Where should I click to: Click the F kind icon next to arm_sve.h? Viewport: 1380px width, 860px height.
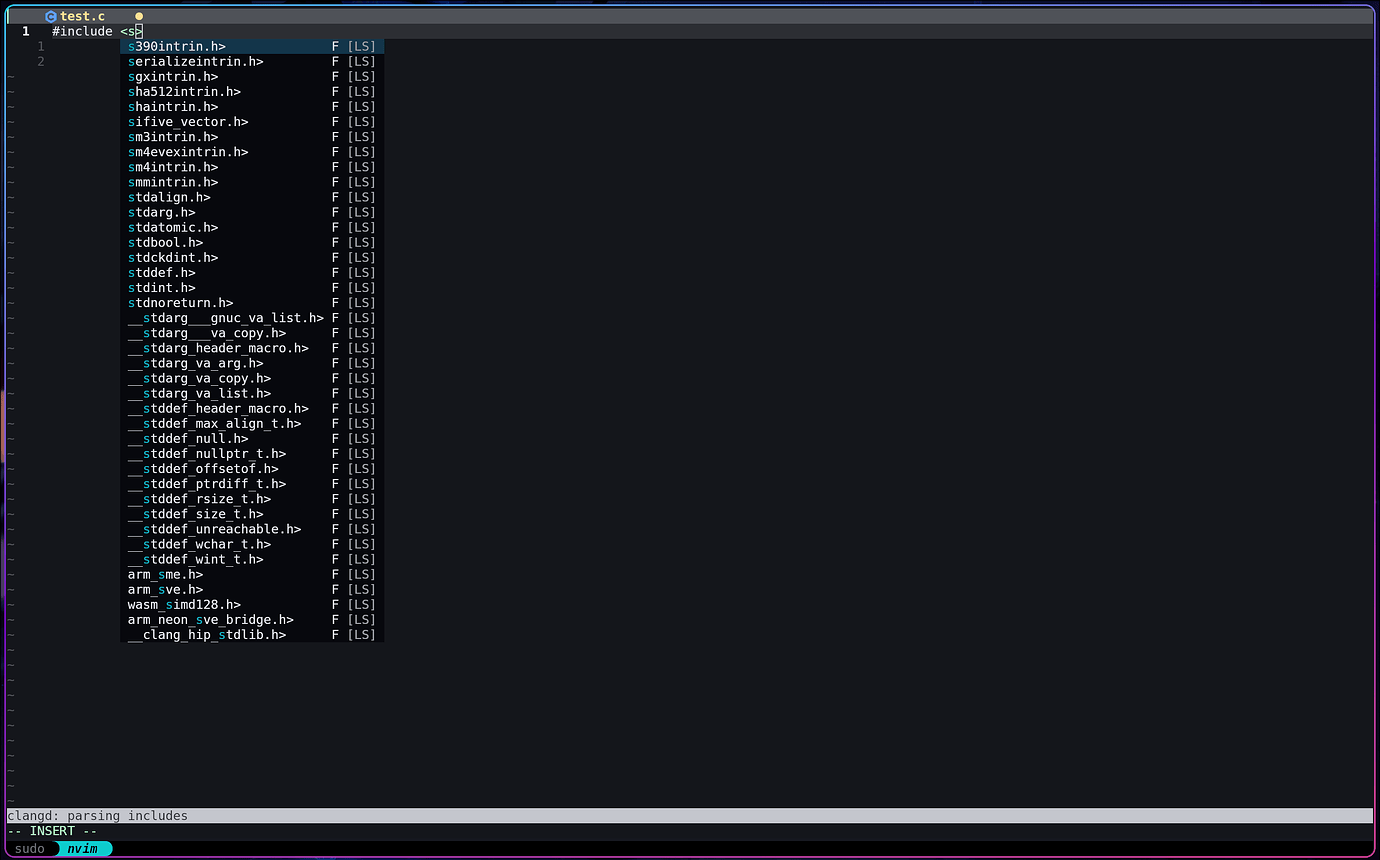click(x=335, y=589)
